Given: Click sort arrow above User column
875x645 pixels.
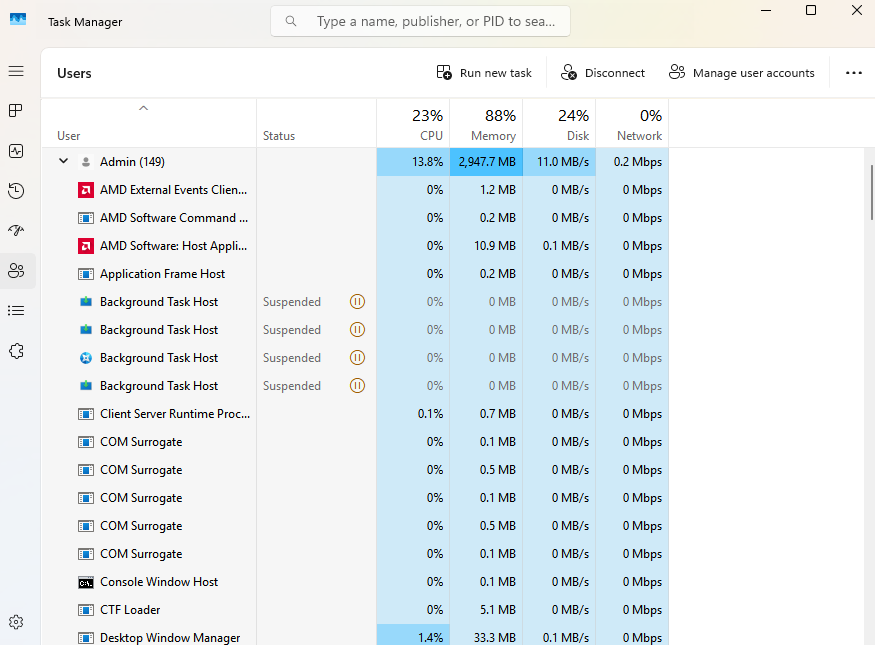Looking at the screenshot, I should [143, 108].
